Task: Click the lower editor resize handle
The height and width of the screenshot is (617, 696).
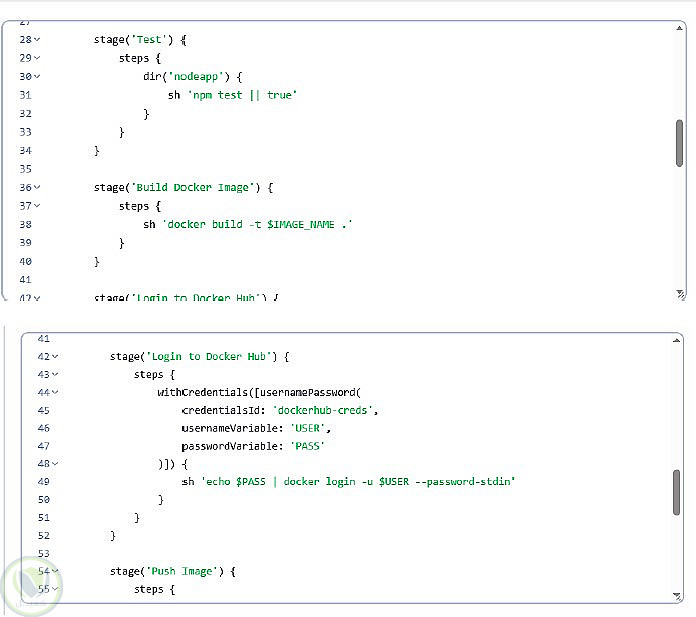Action: tap(677, 597)
